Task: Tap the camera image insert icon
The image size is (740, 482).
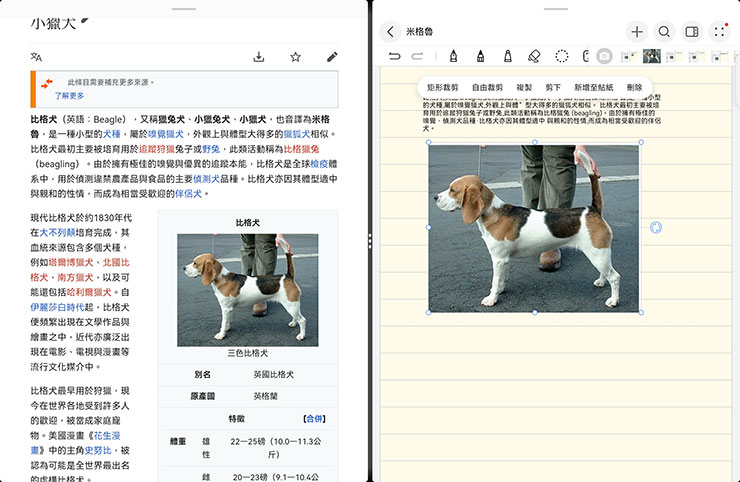Action: pyautogui.click(x=604, y=56)
